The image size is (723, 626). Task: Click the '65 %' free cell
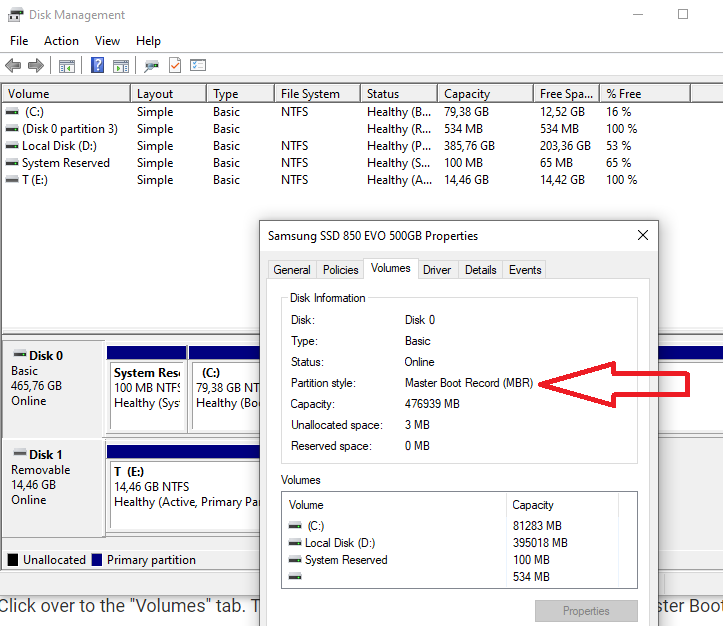(618, 163)
